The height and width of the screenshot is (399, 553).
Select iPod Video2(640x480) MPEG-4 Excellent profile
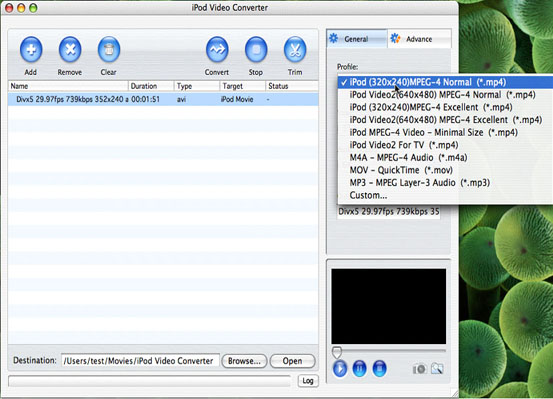point(445,120)
